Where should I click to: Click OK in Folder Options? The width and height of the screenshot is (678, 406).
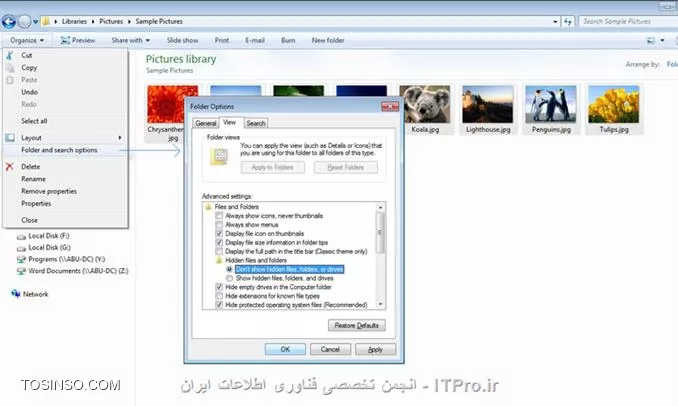tap(285, 349)
